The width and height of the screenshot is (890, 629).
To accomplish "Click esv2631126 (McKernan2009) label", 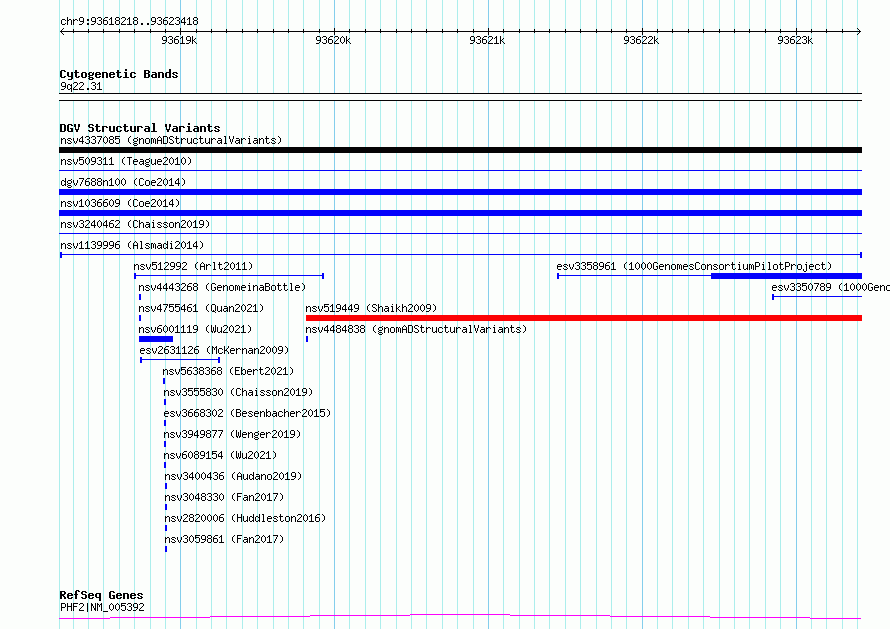I will click(x=214, y=350).
